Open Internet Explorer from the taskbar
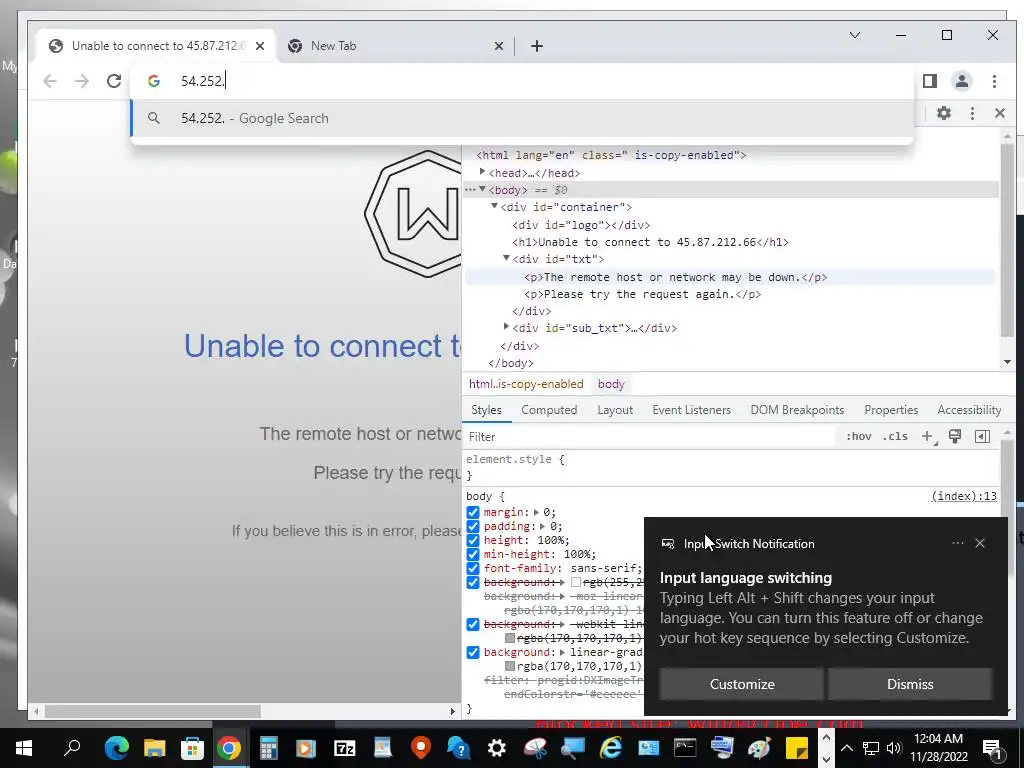1024x768 pixels. click(611, 748)
